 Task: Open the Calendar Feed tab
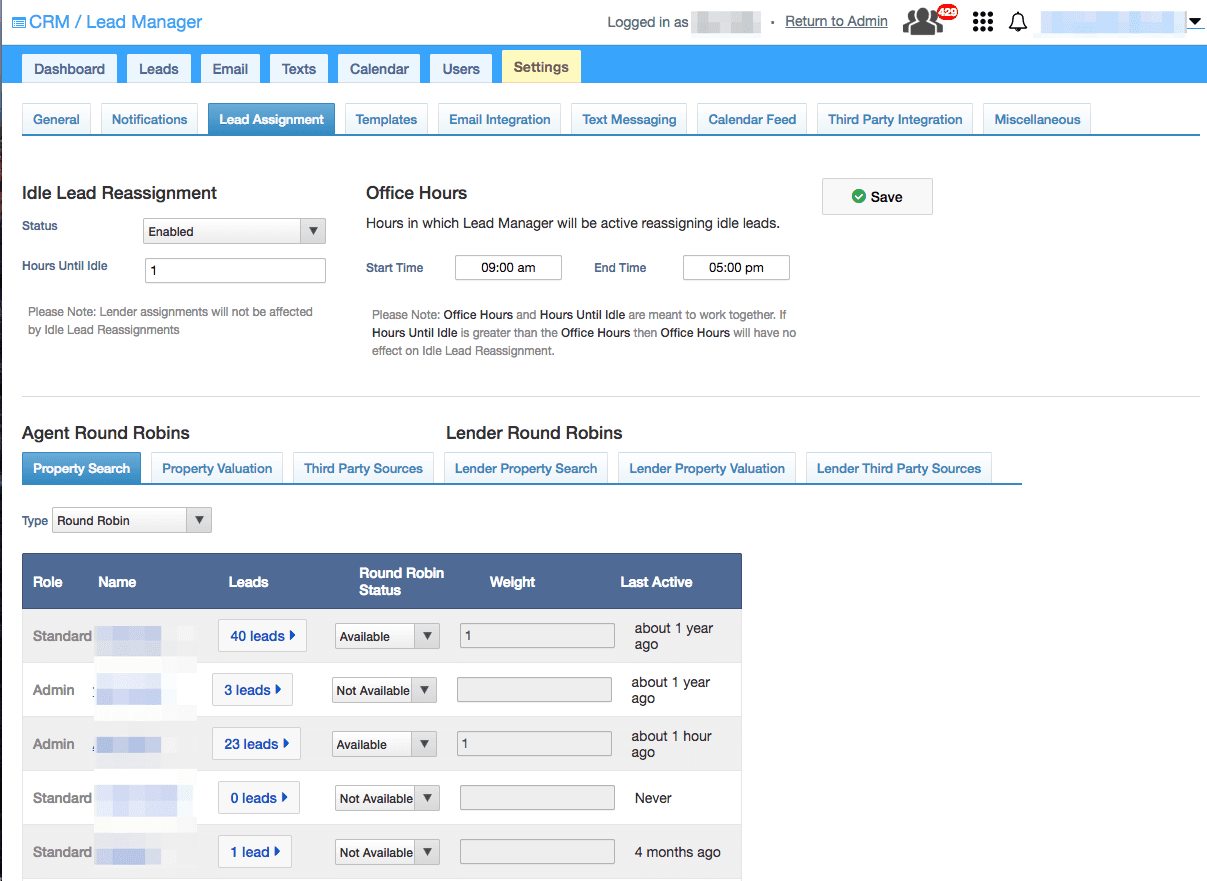(751, 118)
